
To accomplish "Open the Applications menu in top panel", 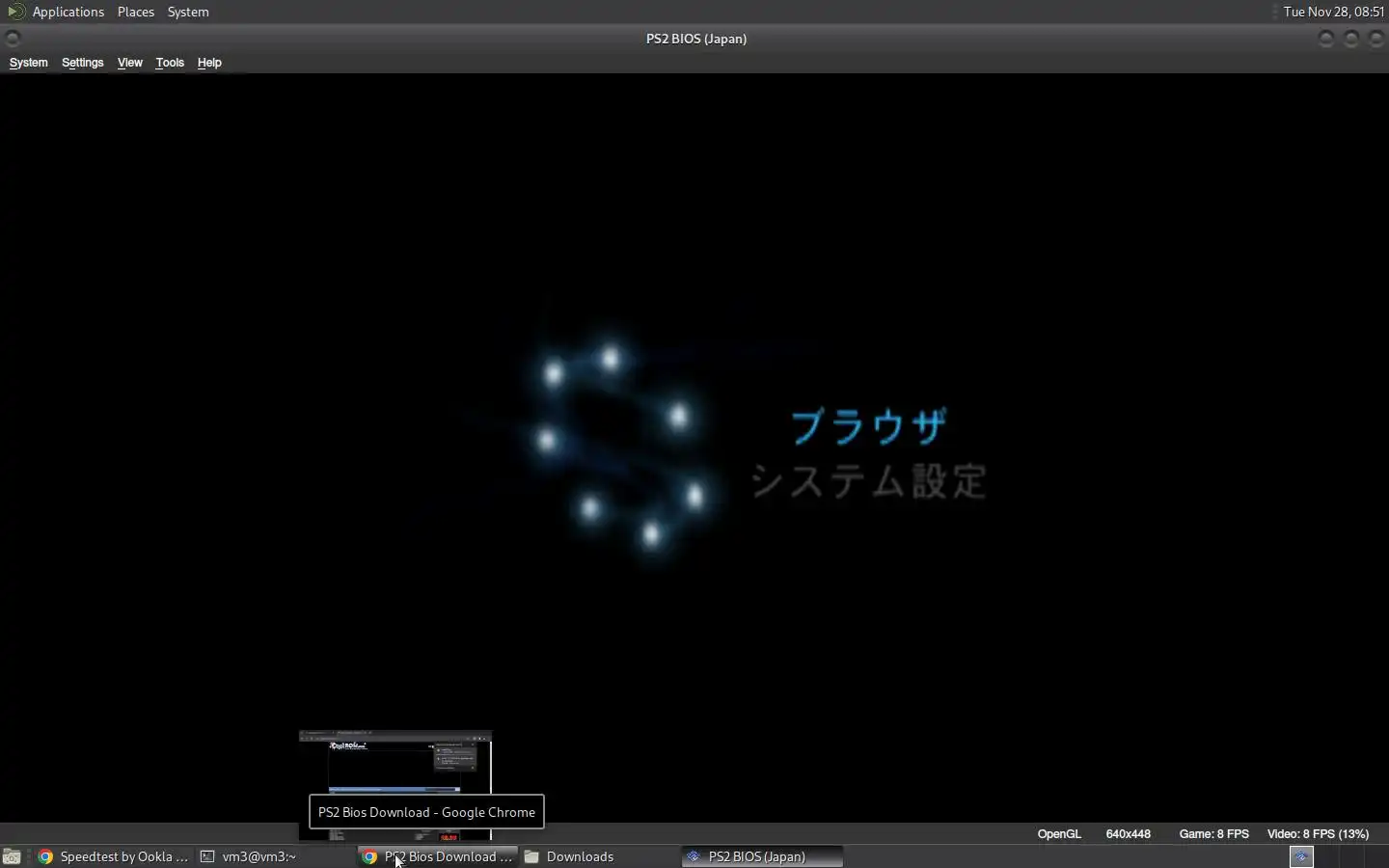I will 68,12.
